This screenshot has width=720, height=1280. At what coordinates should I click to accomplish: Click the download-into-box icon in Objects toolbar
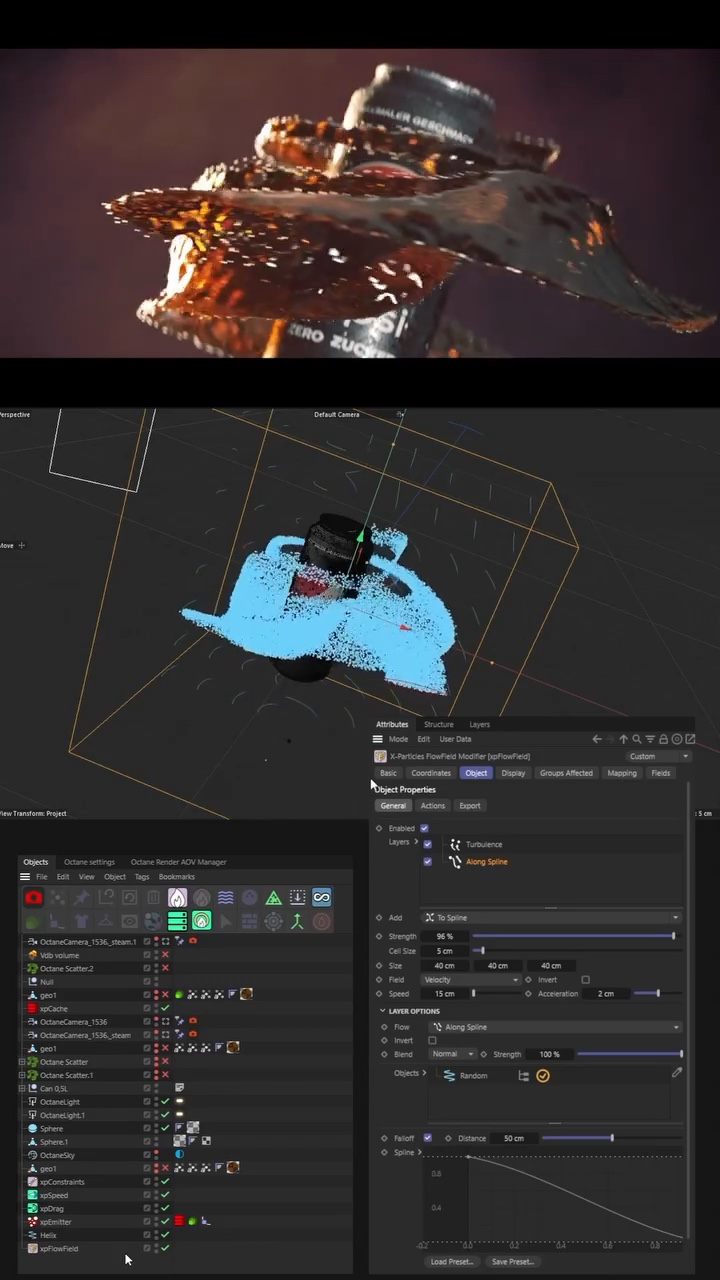tap(297, 898)
